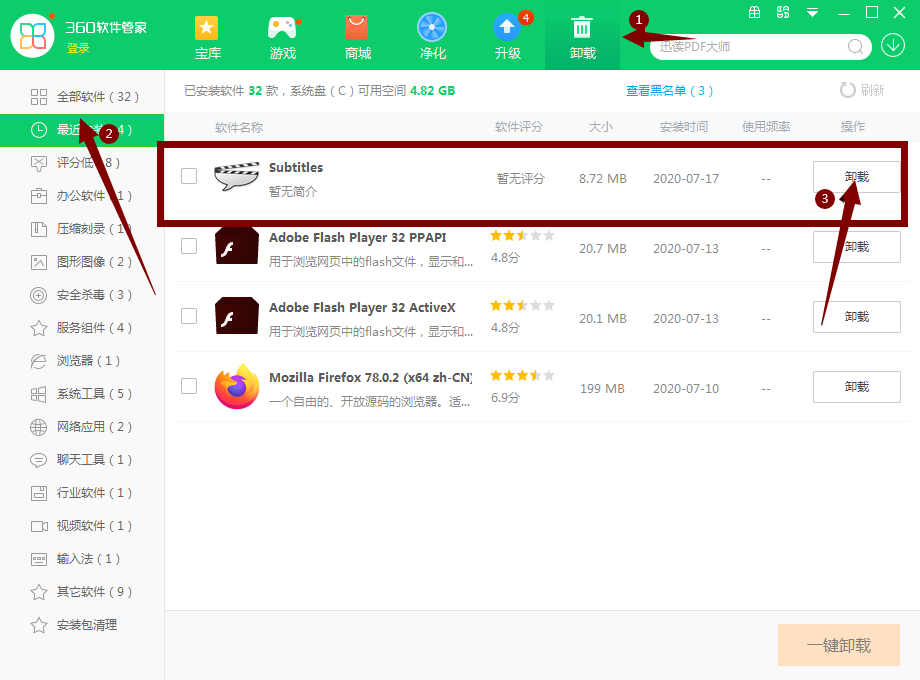The height and width of the screenshot is (680, 920).
Task: Click the 一键卸载 button
Action: (x=839, y=645)
